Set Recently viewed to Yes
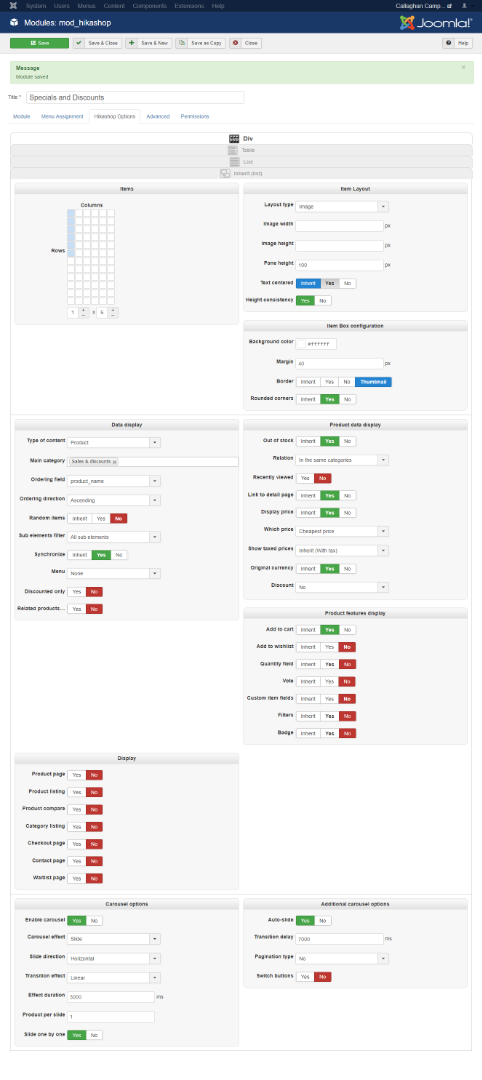This screenshot has height=1080, width=482. click(x=305, y=478)
